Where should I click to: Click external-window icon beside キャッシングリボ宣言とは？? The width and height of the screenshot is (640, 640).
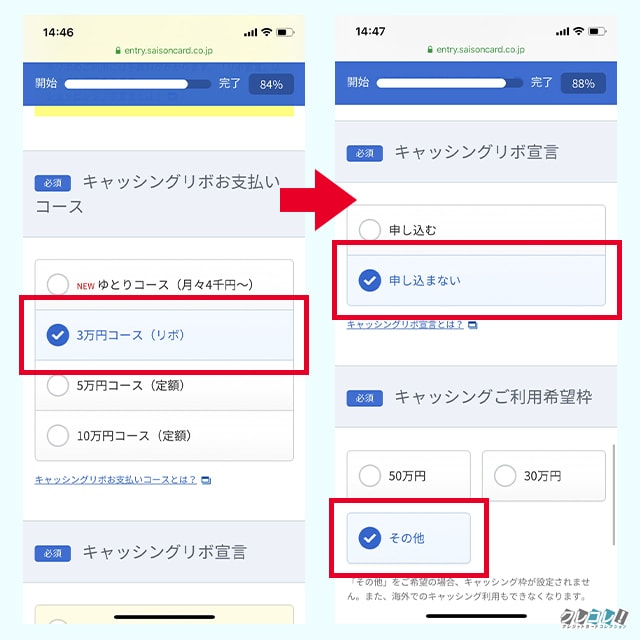473,325
